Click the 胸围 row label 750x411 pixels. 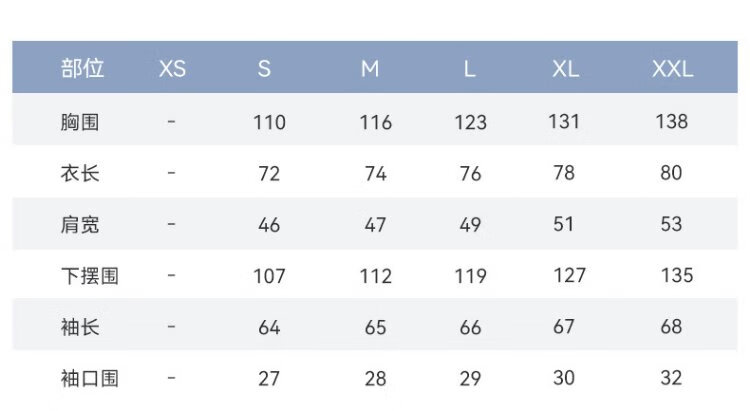[x=80, y=122]
